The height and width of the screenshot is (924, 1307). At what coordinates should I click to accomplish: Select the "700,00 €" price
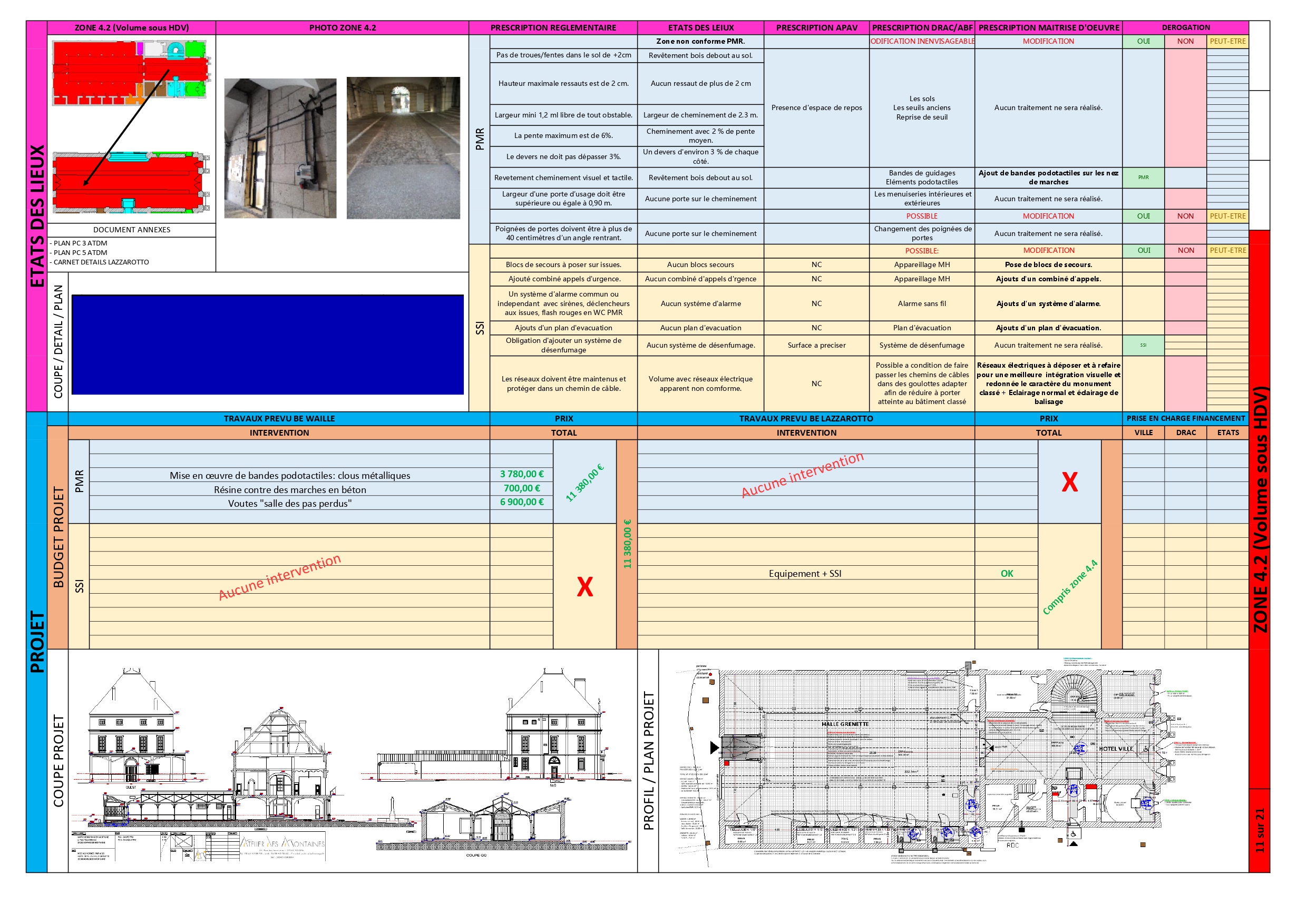click(521, 488)
